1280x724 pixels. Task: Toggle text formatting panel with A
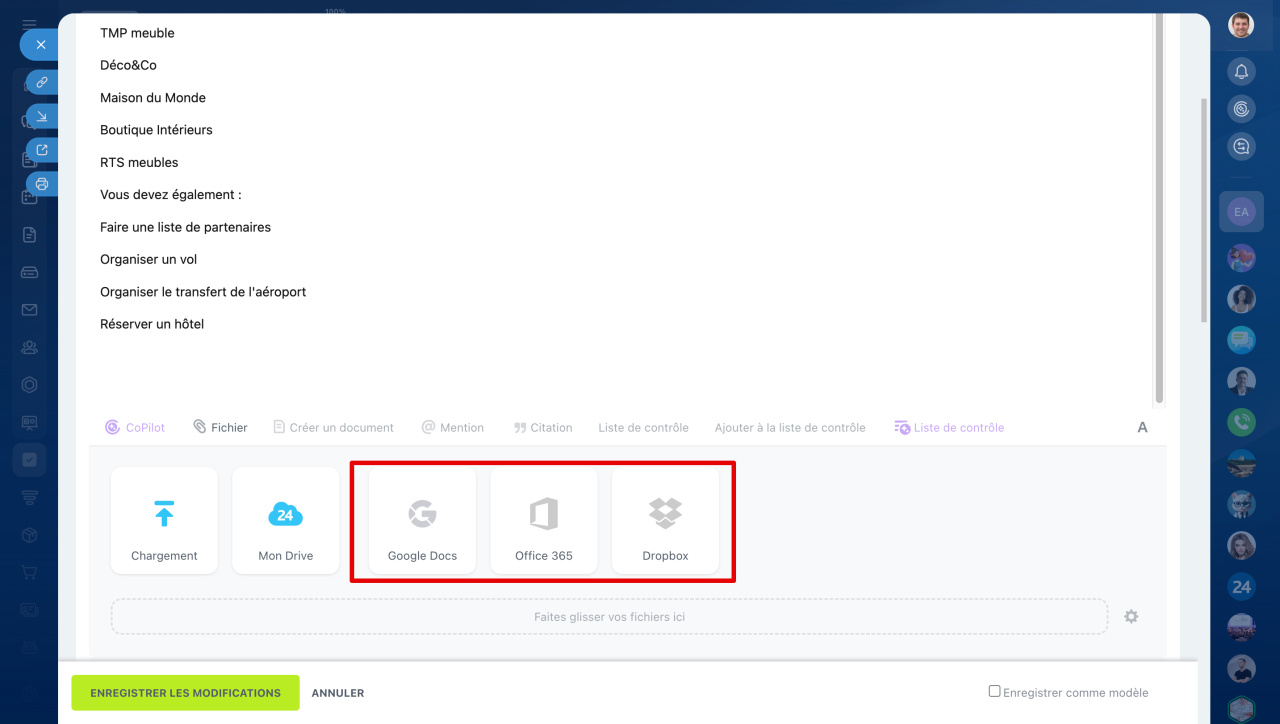(1142, 427)
